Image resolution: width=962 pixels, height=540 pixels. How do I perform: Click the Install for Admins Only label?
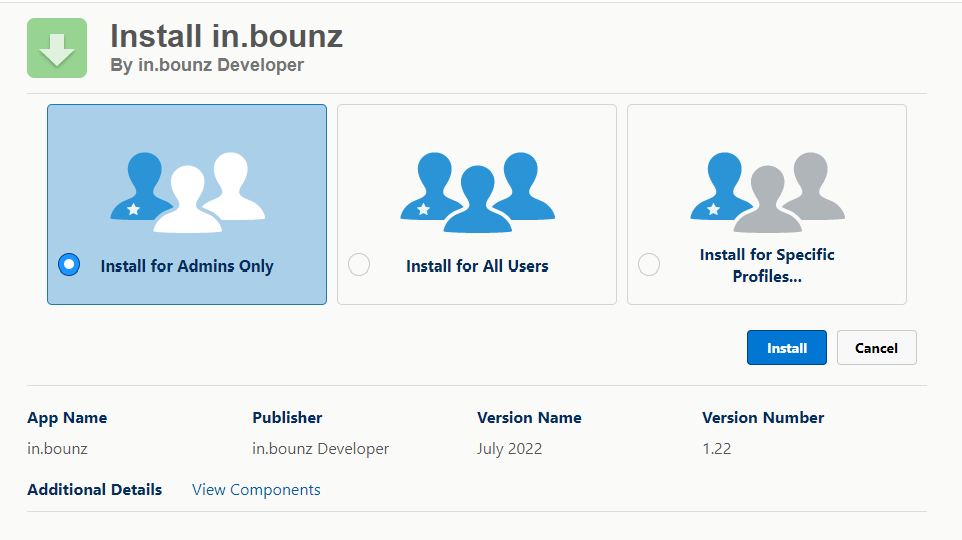[187, 266]
